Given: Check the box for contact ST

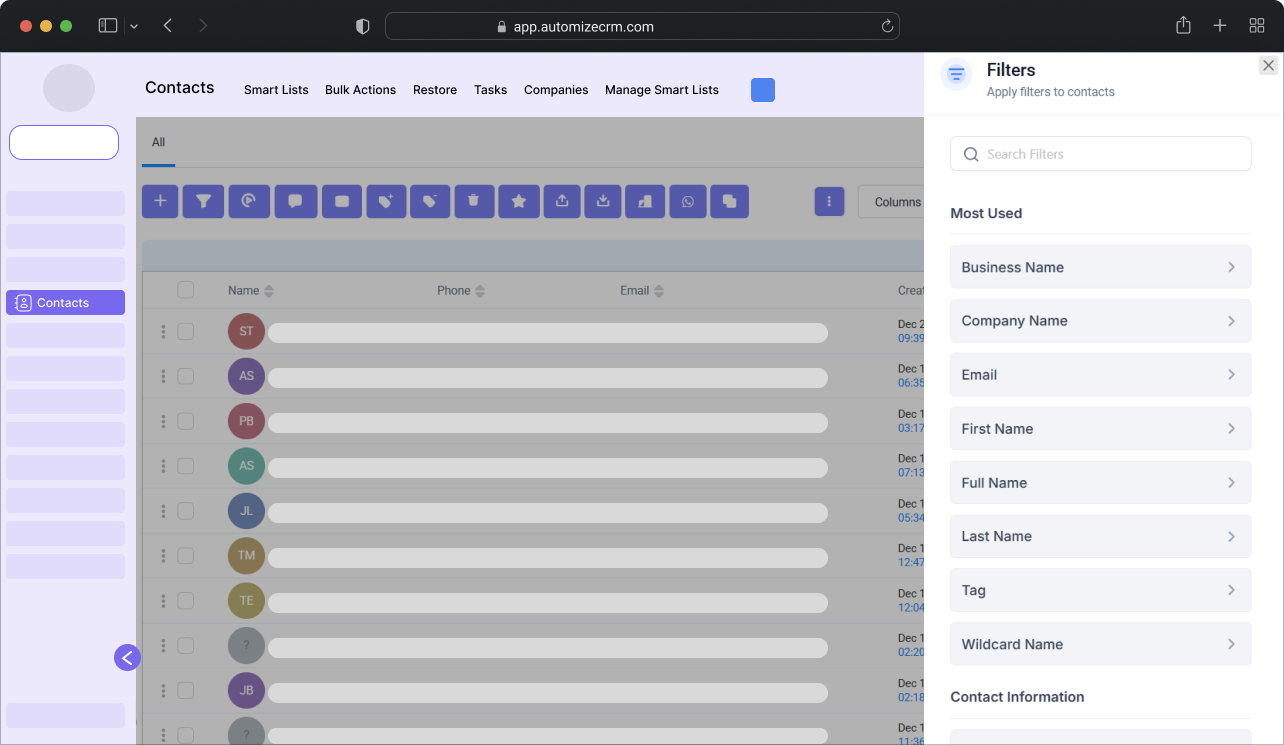Looking at the screenshot, I should (x=186, y=331).
